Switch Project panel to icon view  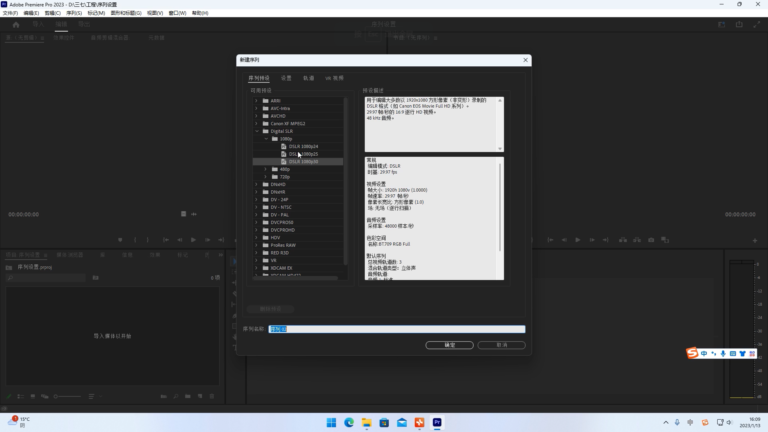(33, 396)
